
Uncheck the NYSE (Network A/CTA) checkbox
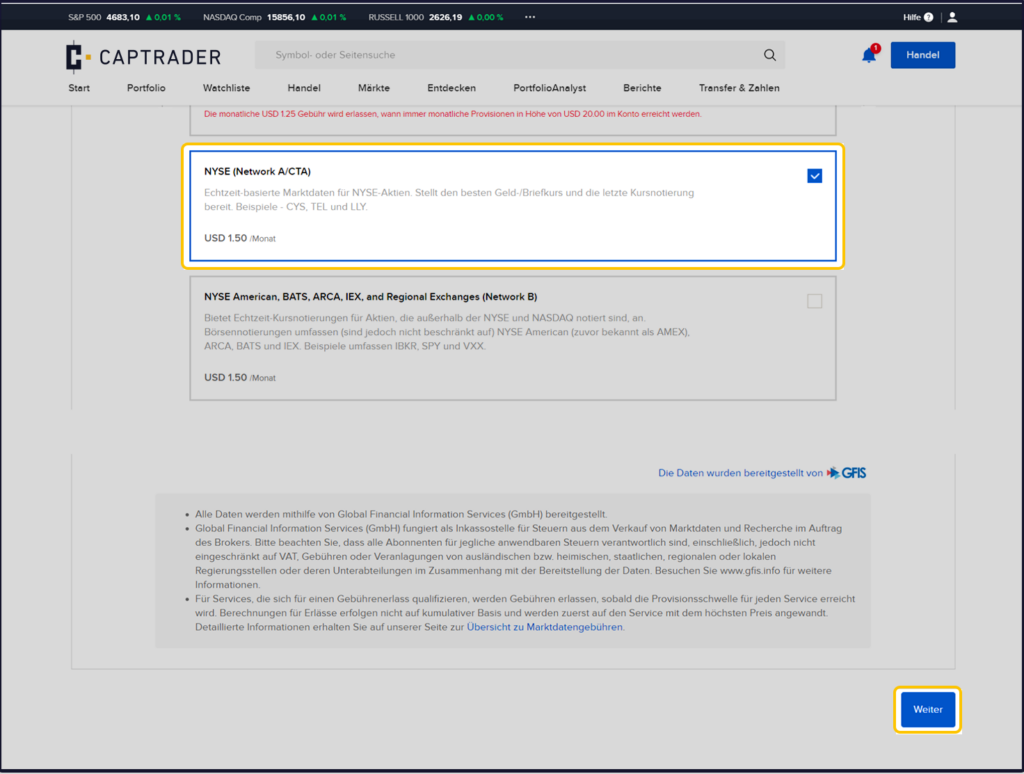coord(814,176)
